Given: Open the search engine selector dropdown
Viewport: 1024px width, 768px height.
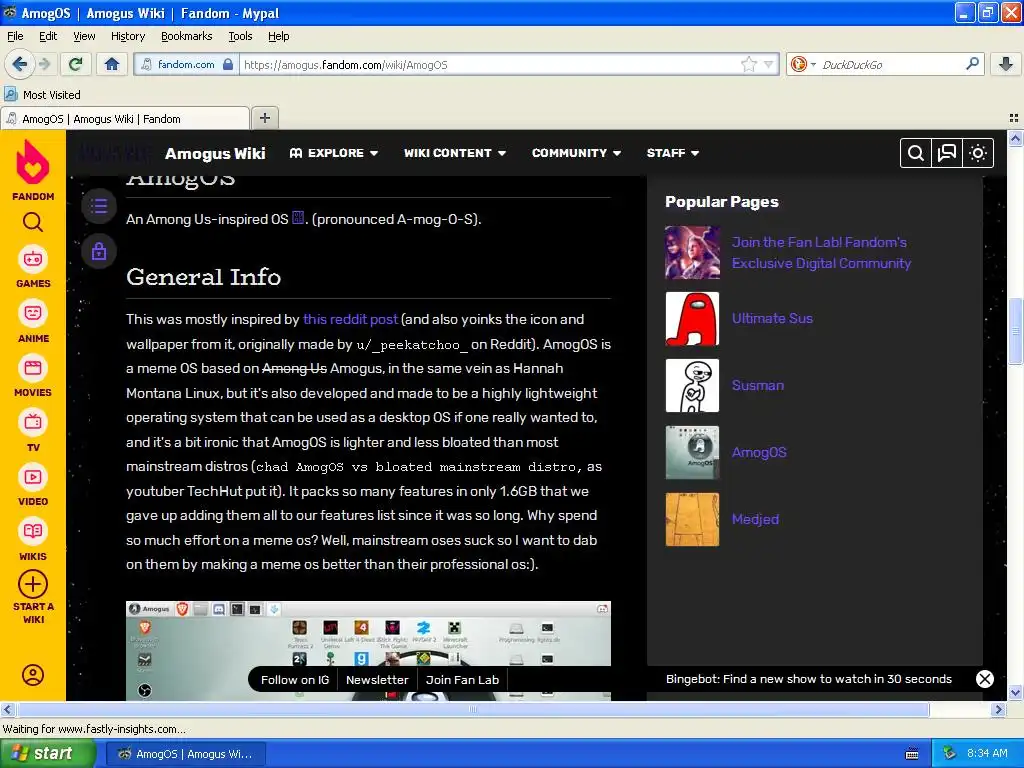Looking at the screenshot, I should (803, 64).
